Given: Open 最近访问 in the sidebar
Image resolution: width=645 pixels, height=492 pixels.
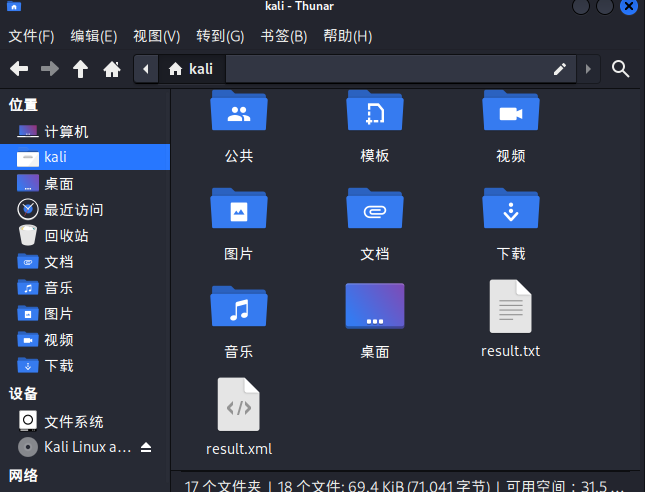Looking at the screenshot, I should pos(85,210).
